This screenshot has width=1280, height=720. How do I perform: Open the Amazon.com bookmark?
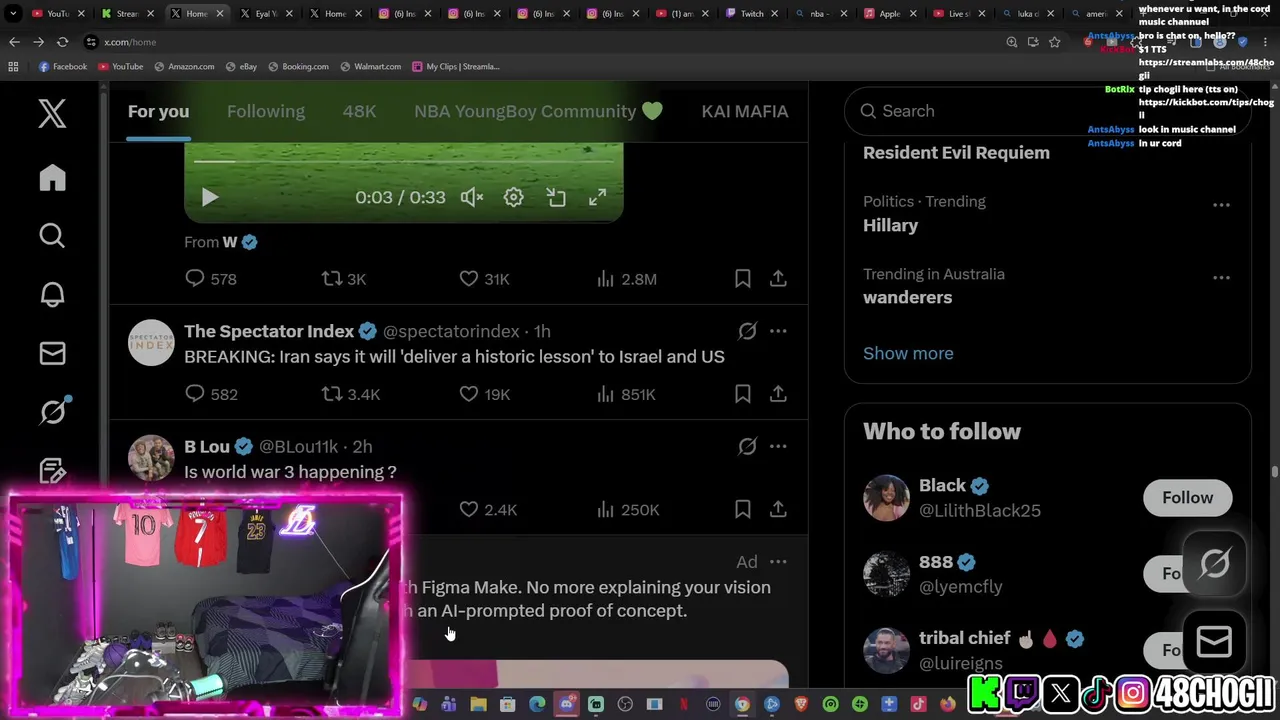coord(184,67)
